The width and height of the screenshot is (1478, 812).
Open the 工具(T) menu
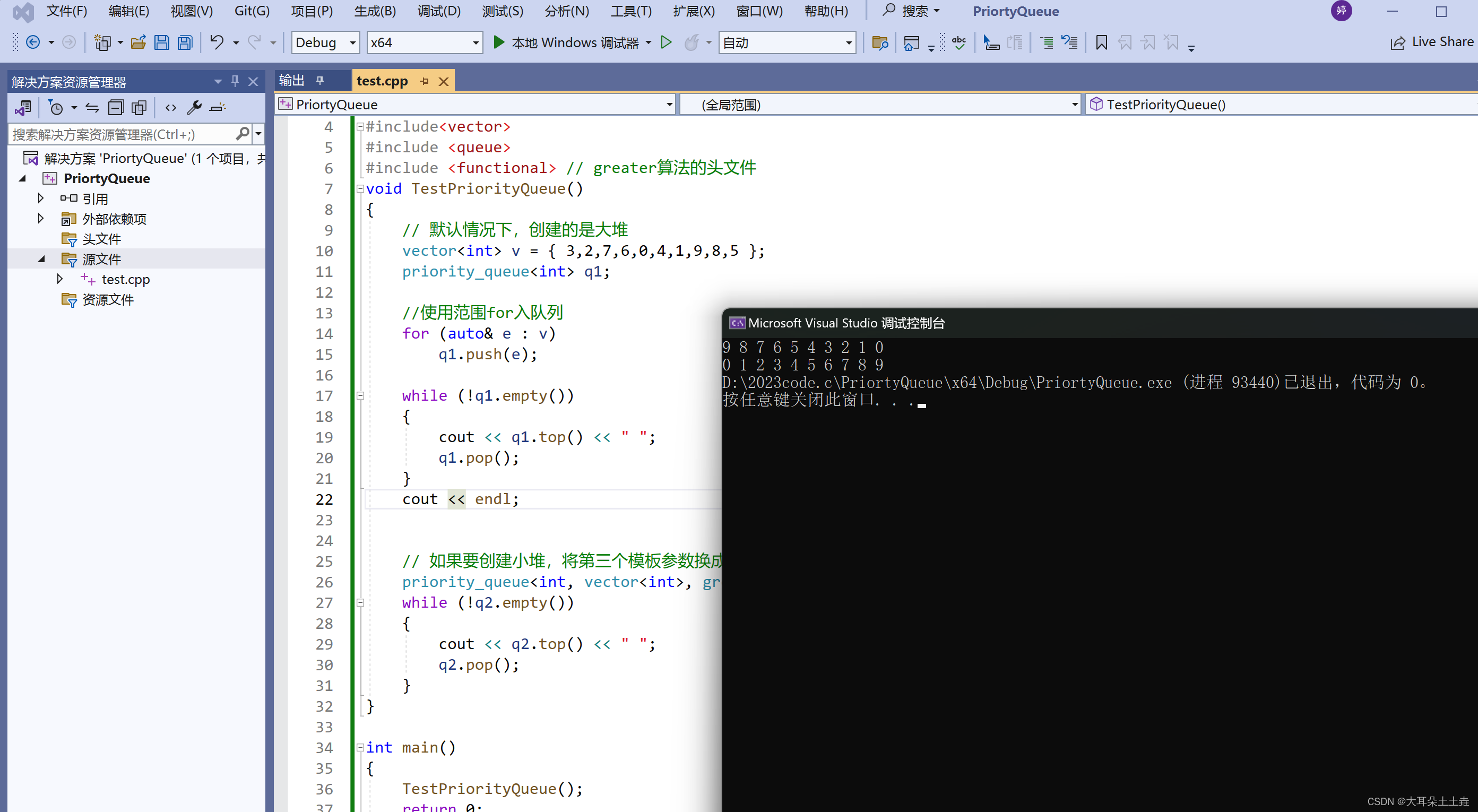point(630,11)
